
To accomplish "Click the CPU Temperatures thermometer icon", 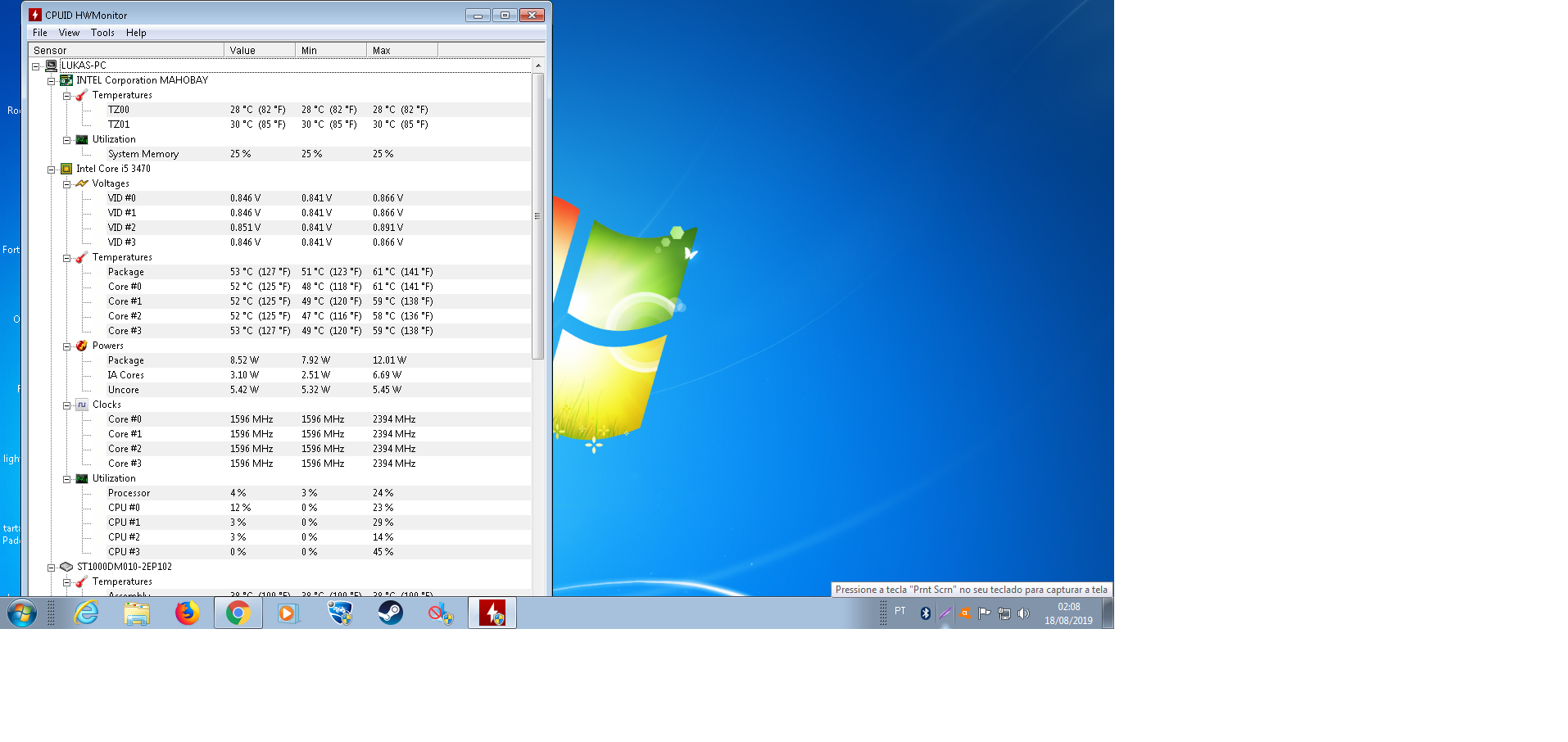I will point(82,257).
